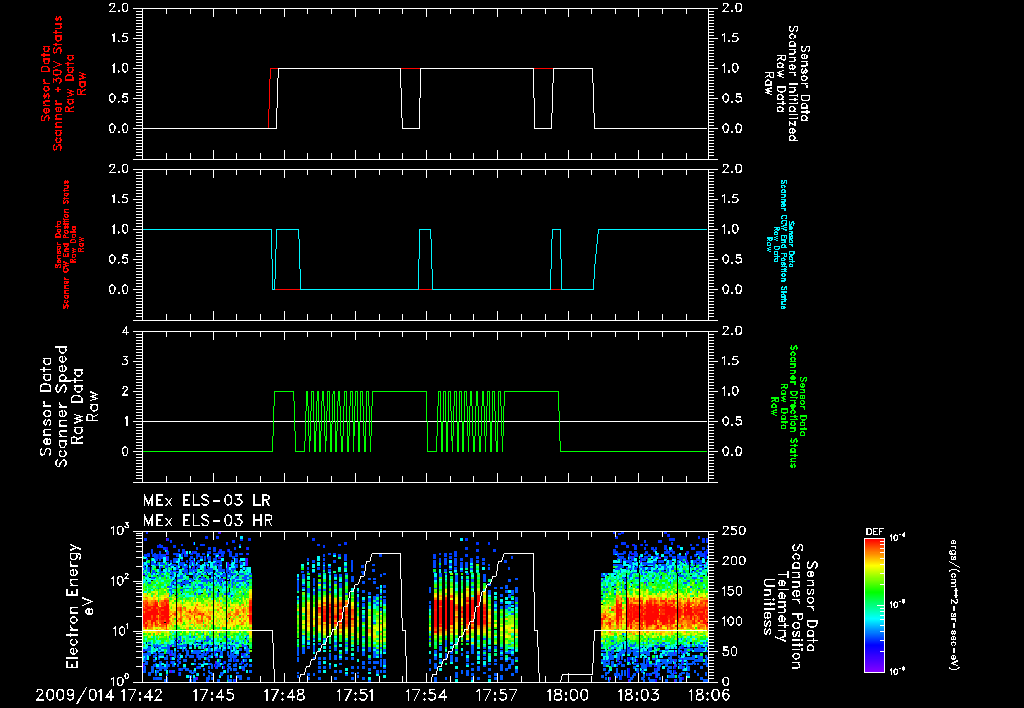1024x708 pixels.
Task: Click the 10^-4 label on the color bar
Action: pos(895,538)
